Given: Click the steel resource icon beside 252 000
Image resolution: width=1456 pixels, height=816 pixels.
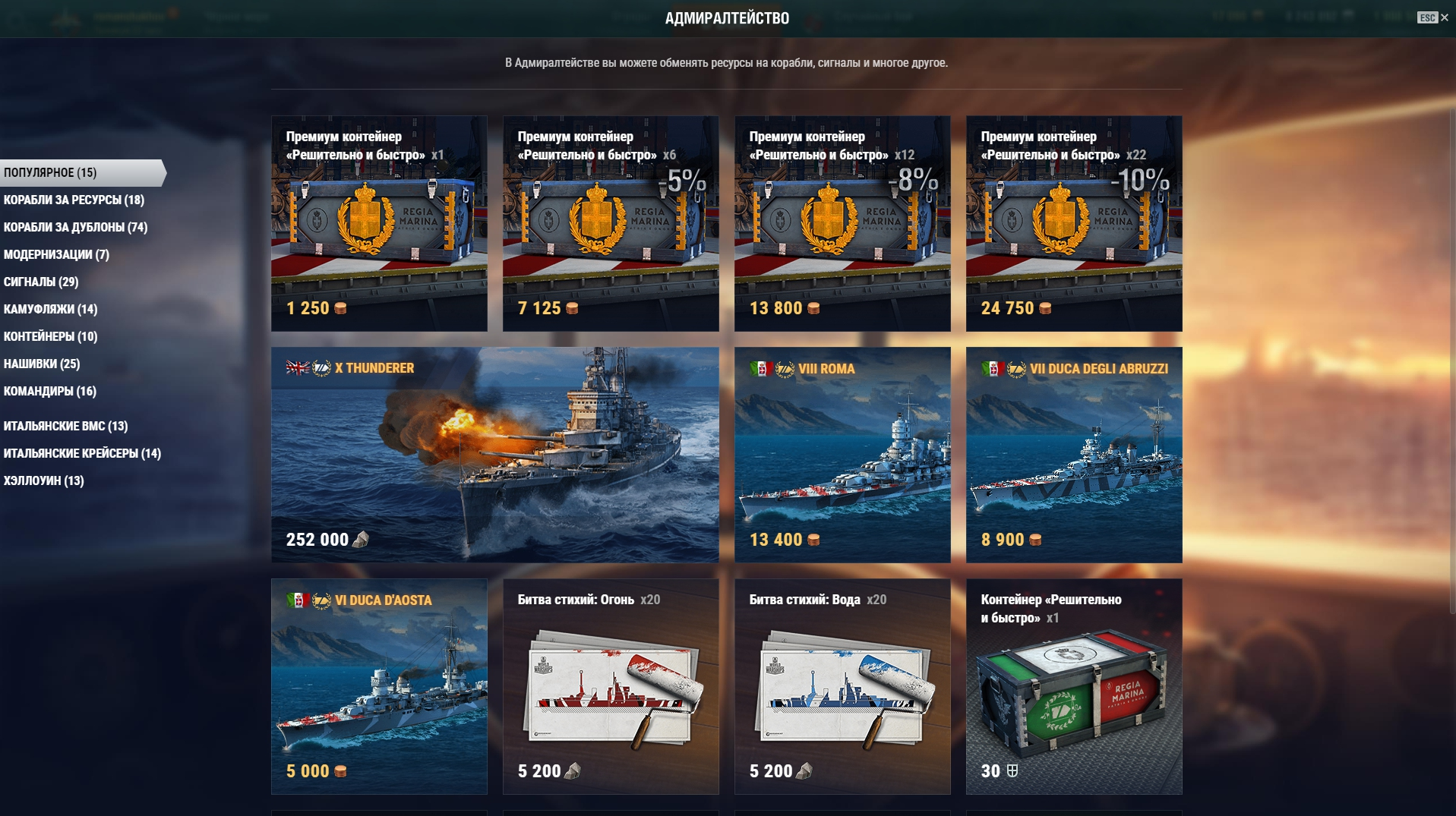Looking at the screenshot, I should [x=362, y=540].
